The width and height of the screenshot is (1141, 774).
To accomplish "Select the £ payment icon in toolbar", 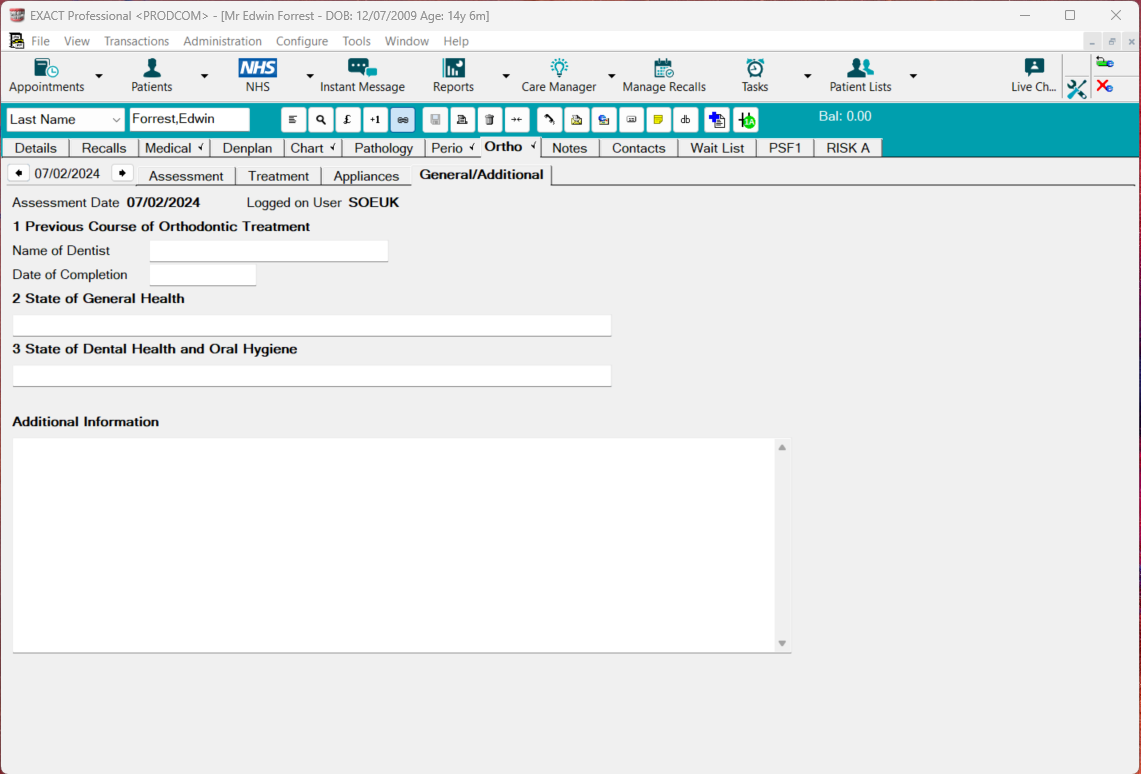I will (347, 120).
